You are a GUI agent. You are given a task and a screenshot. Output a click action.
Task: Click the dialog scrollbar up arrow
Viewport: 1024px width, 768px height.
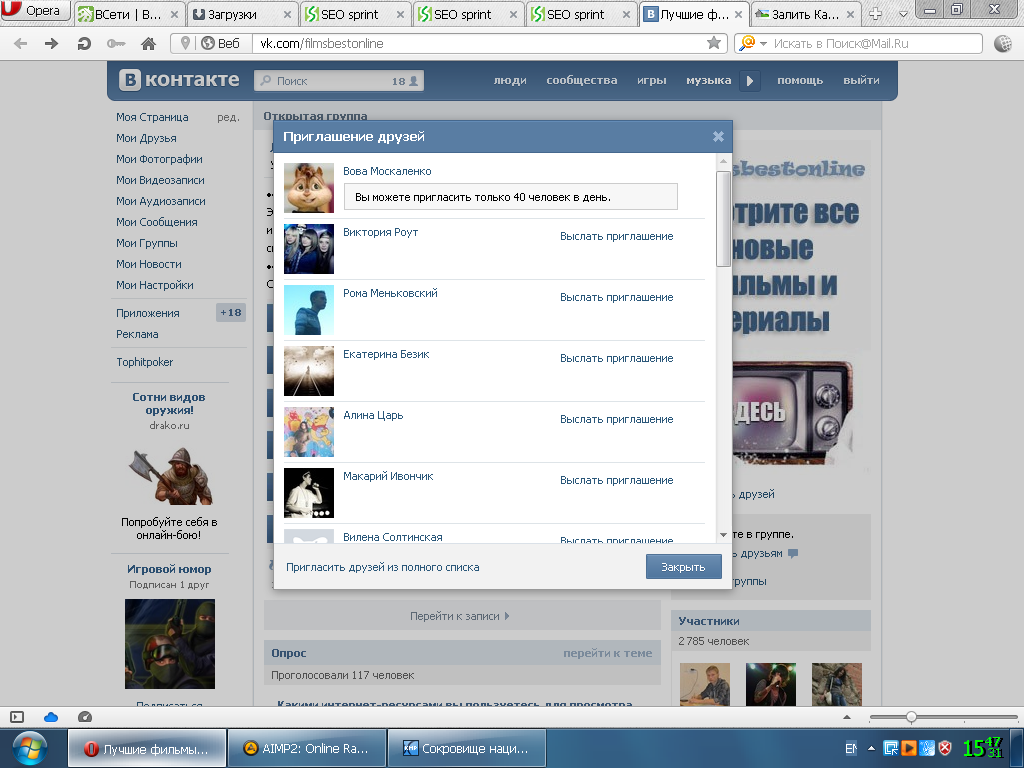click(723, 161)
